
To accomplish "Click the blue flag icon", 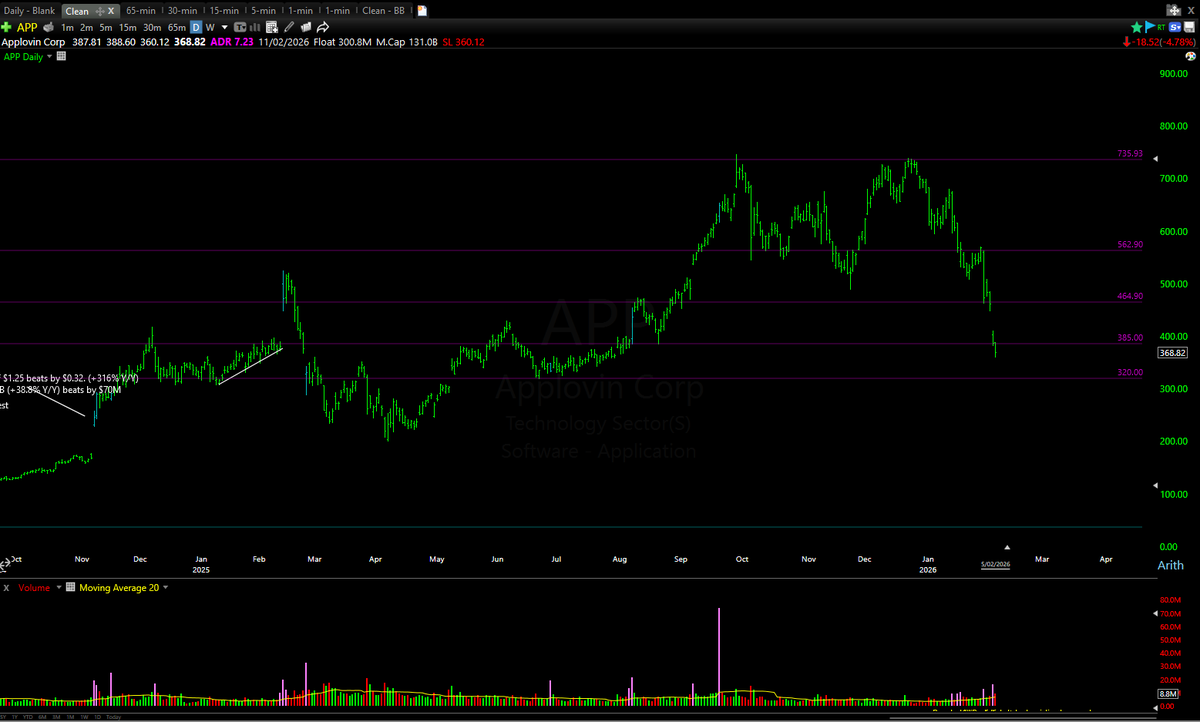I will tap(1150, 27).
